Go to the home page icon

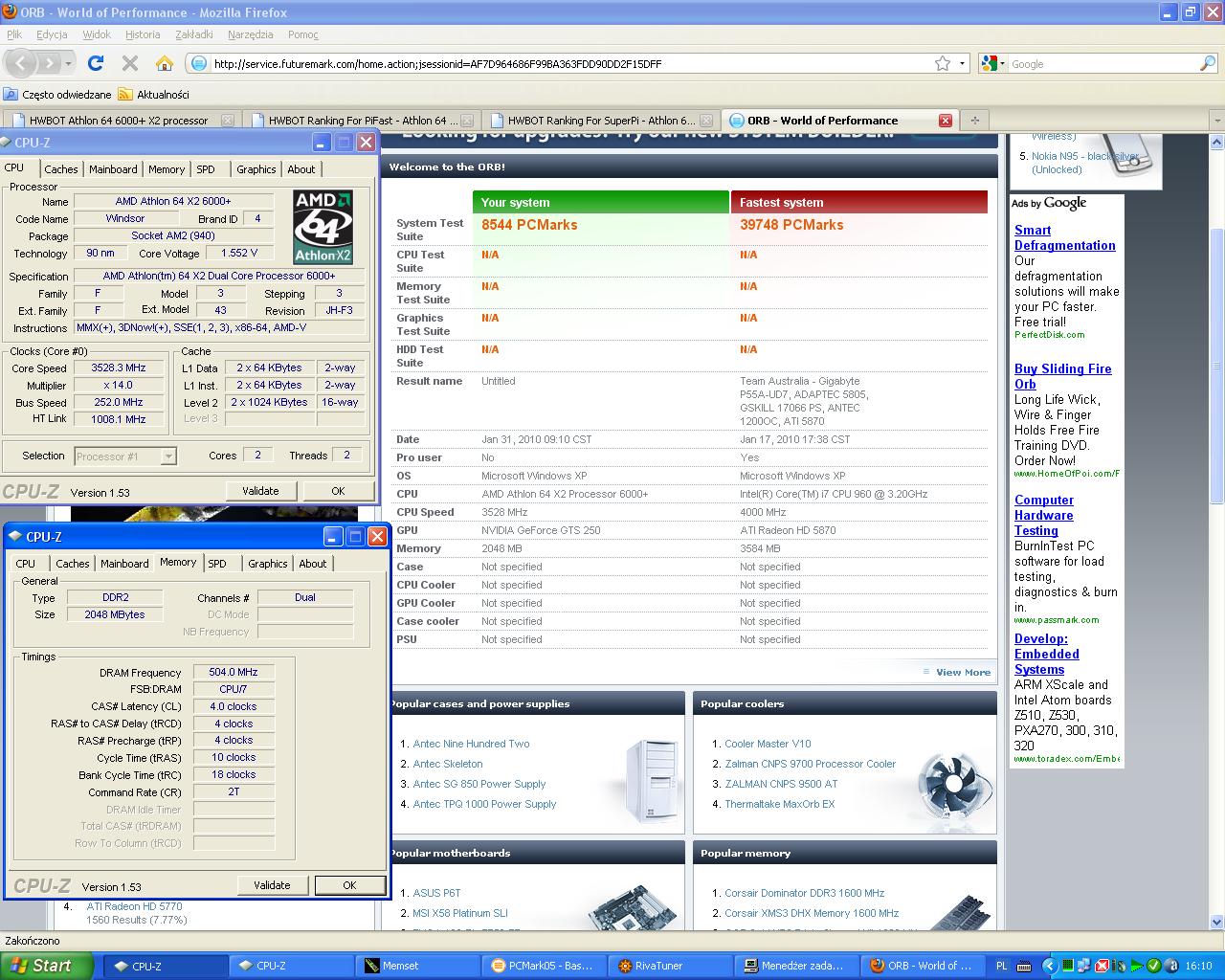point(165,63)
